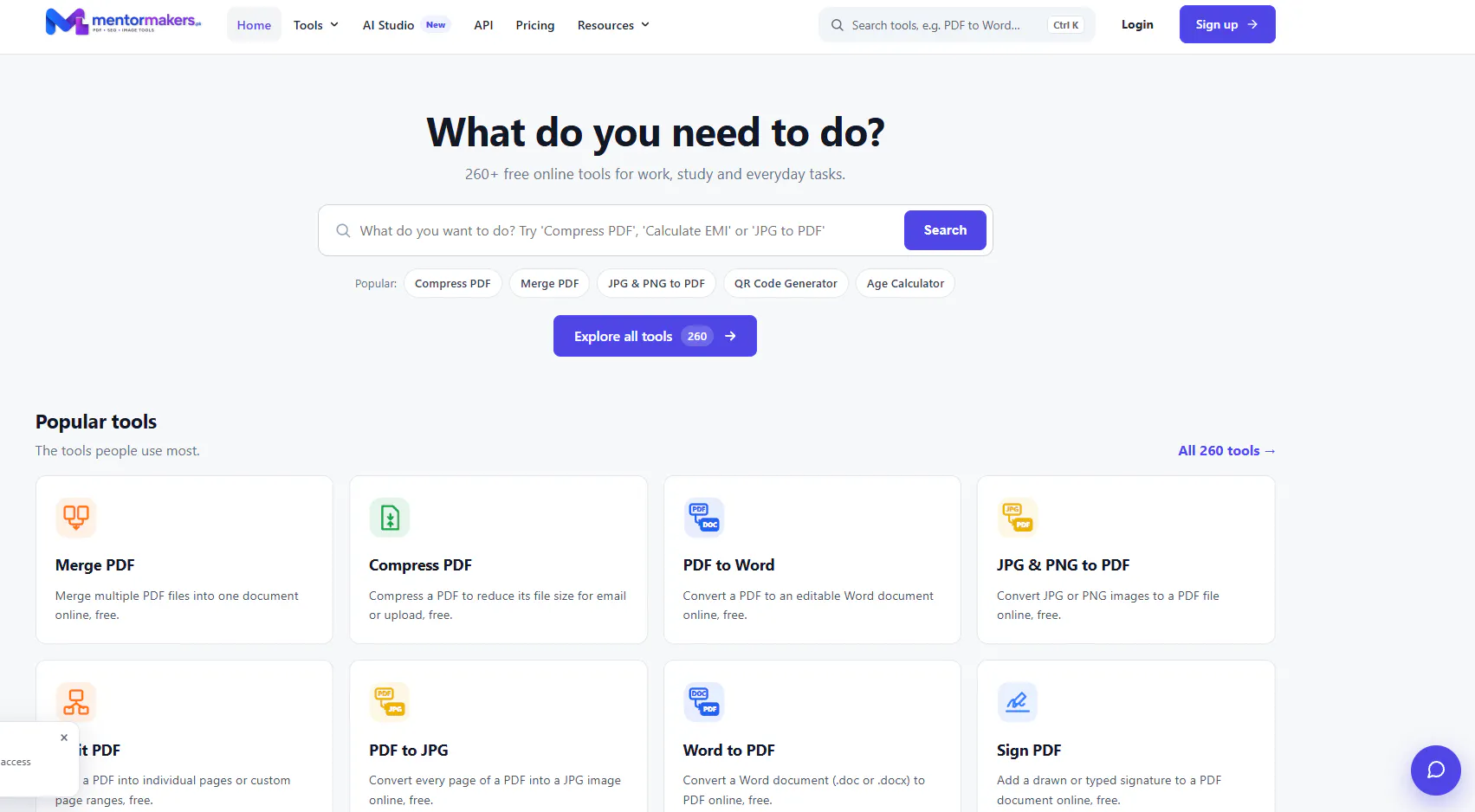Focus the header search tools field

pos(957,25)
